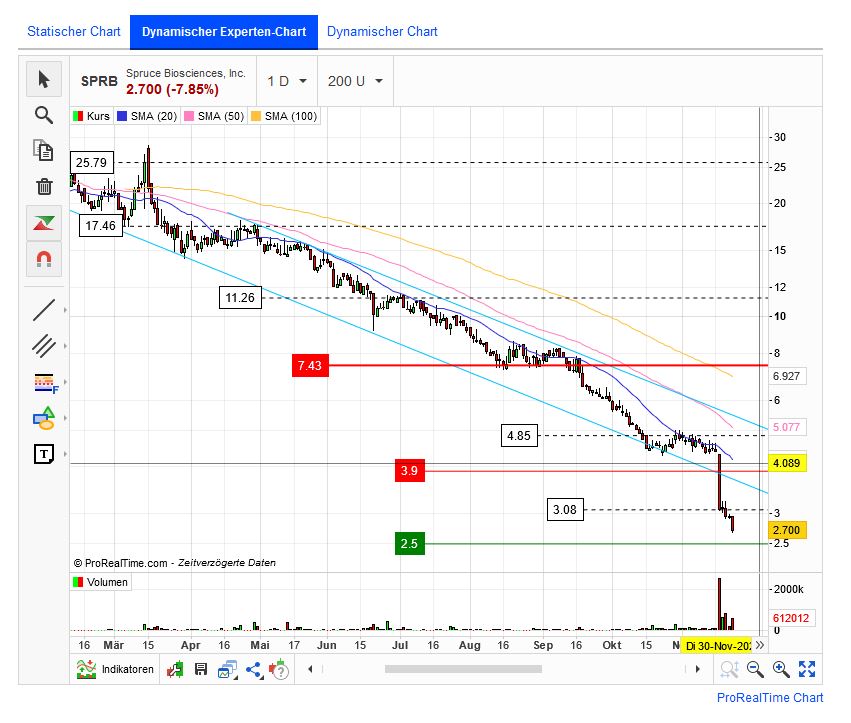Toggle the magnet snapping tool
The height and width of the screenshot is (723, 851).
(43, 259)
